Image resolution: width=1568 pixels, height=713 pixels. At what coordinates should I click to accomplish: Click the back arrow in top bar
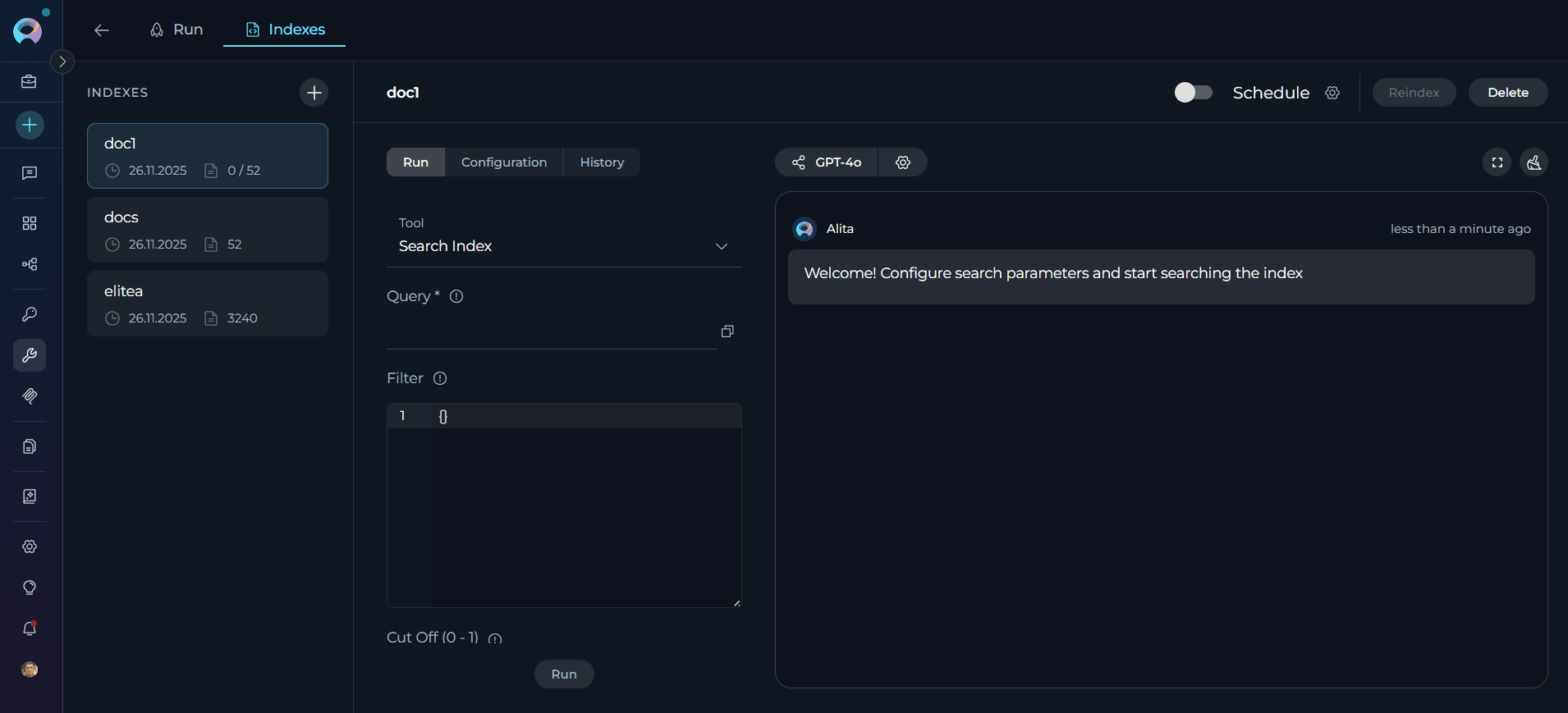[x=102, y=30]
